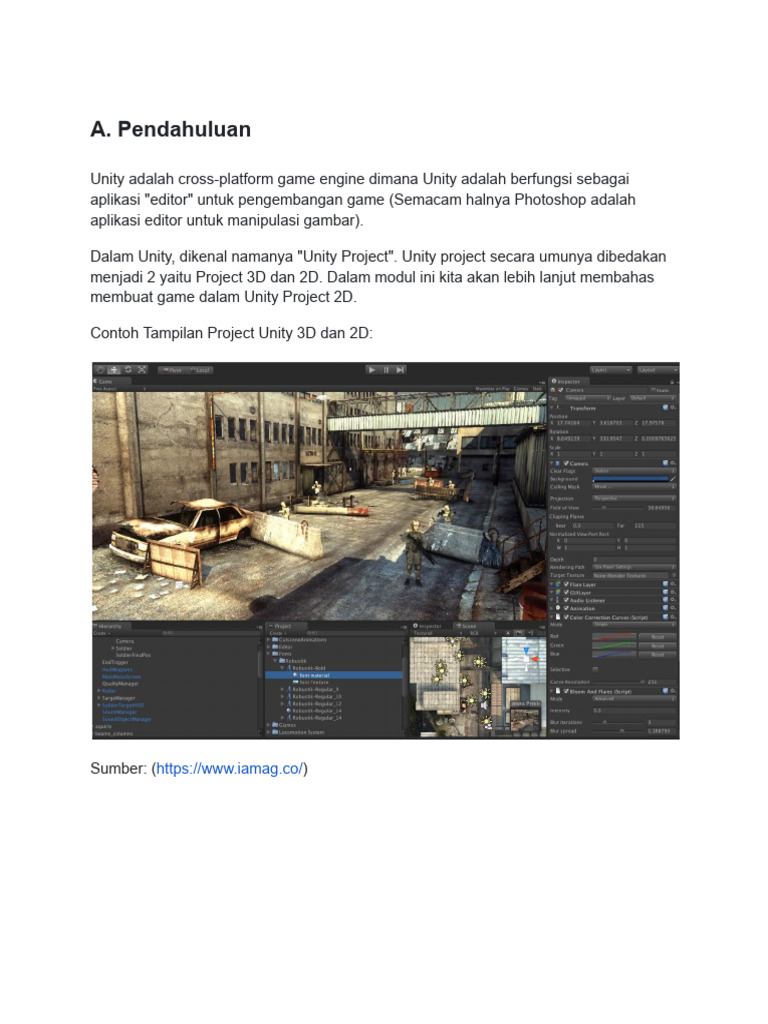Switch to the Project tab
The image size is (768, 1024).
287,626
